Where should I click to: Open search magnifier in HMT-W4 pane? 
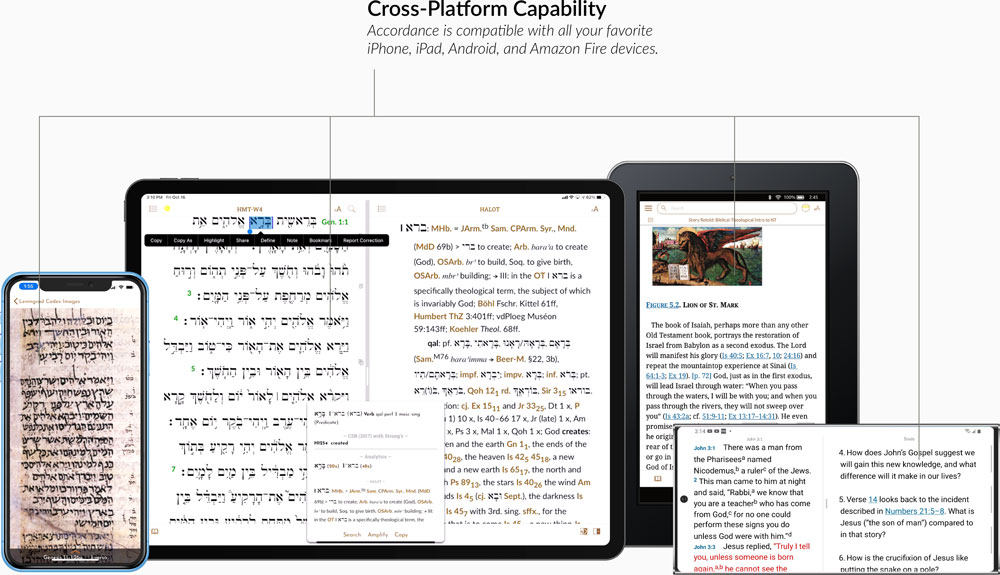[x=351, y=208]
